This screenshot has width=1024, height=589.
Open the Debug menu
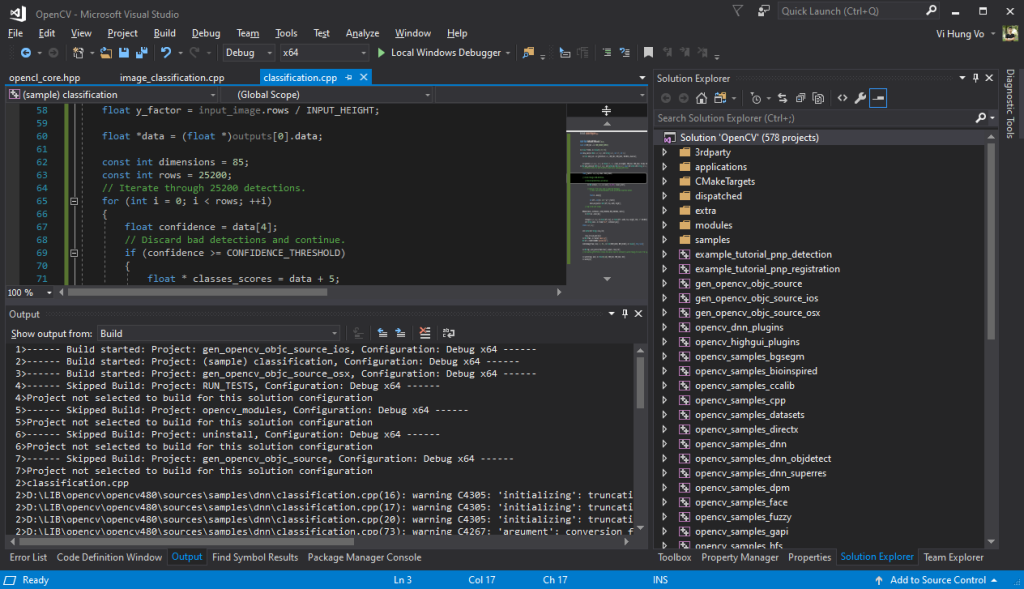[x=205, y=32]
